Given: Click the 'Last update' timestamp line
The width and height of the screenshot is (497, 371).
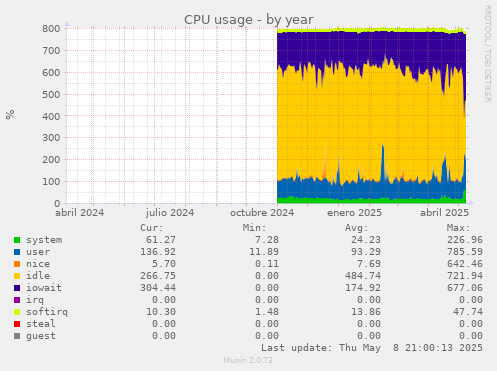Looking at the screenshot, I should [372, 348].
